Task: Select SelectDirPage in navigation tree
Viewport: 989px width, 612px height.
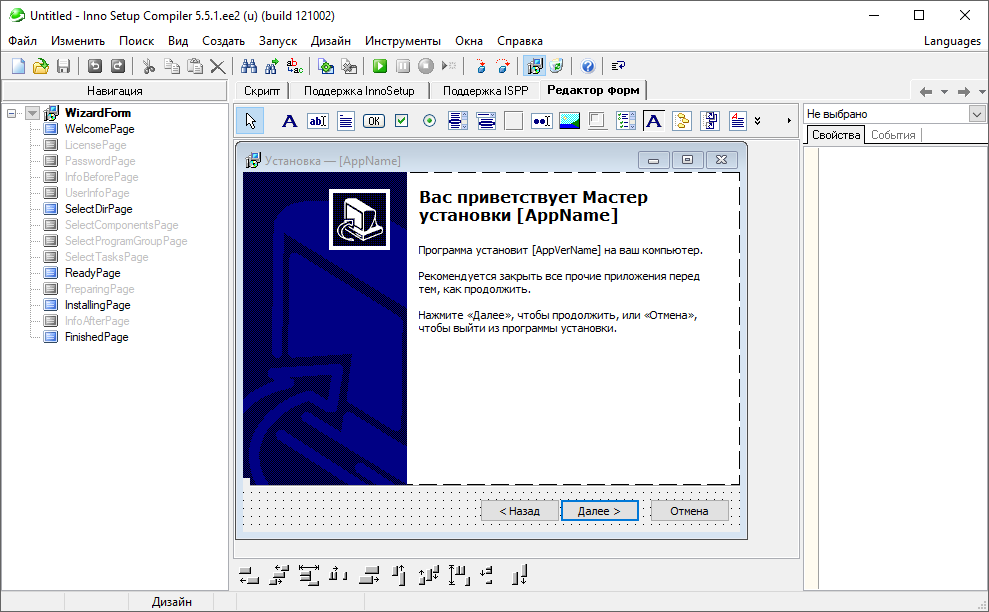Action: (x=98, y=209)
